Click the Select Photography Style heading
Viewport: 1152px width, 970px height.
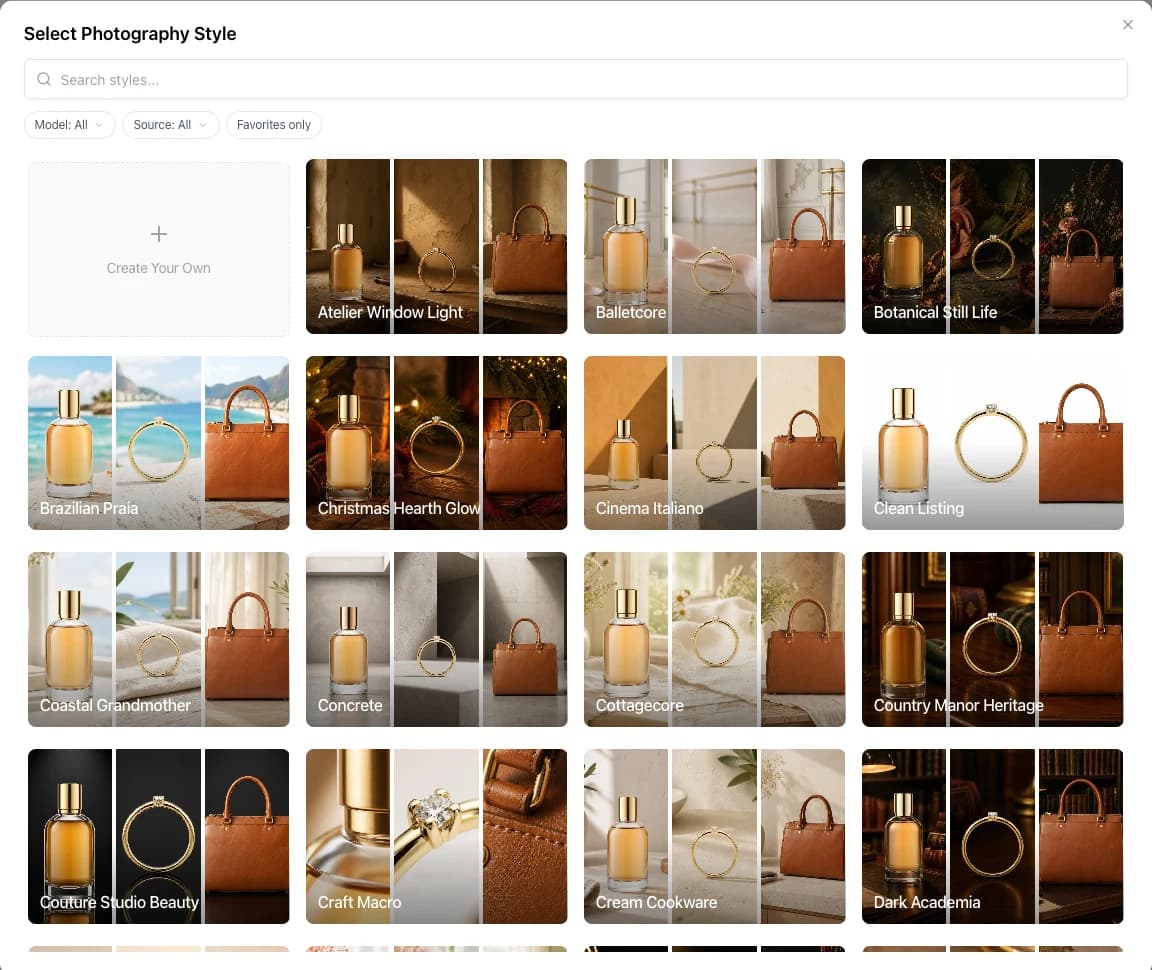[x=130, y=34]
